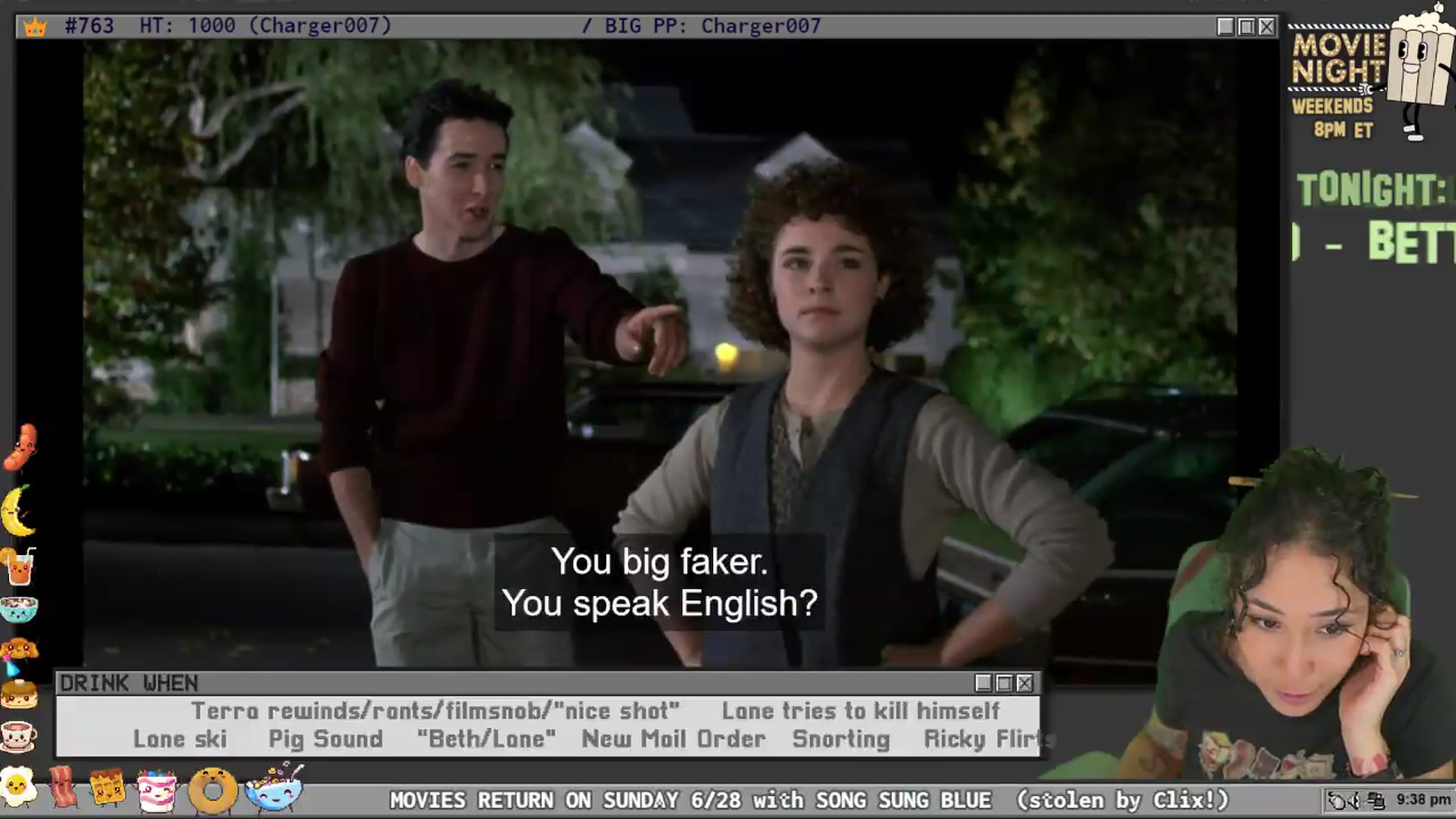The image size is (1456, 819).
Task: Click the "HT: 1000 (Charger007)" text
Action: (265, 27)
